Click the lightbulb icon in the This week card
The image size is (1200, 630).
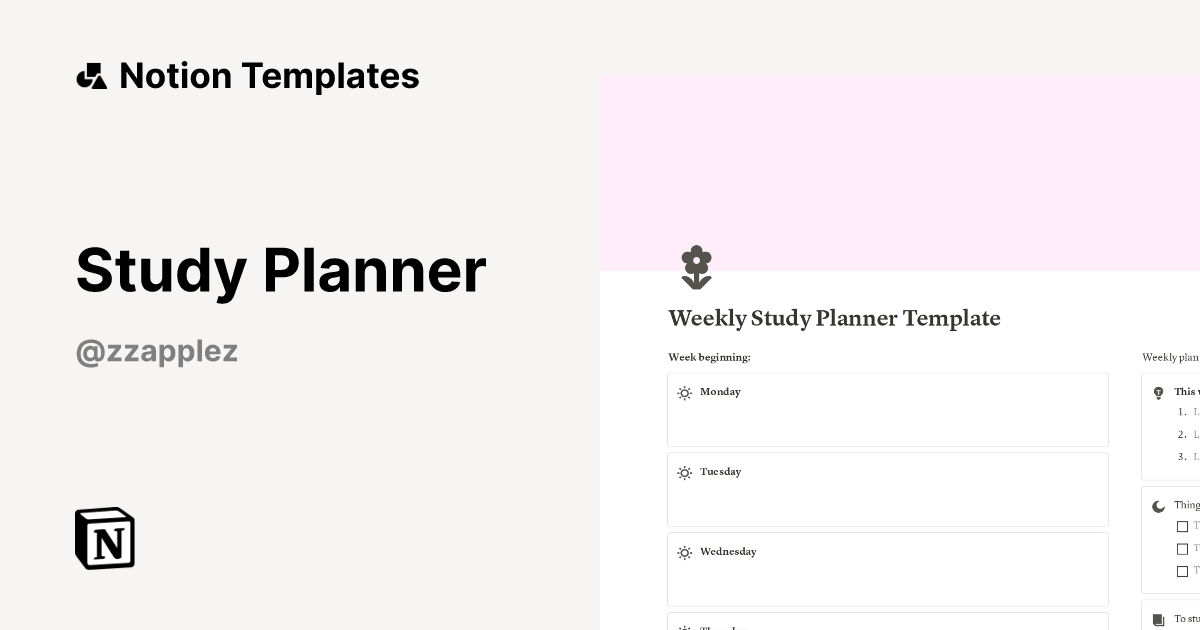click(x=1158, y=393)
